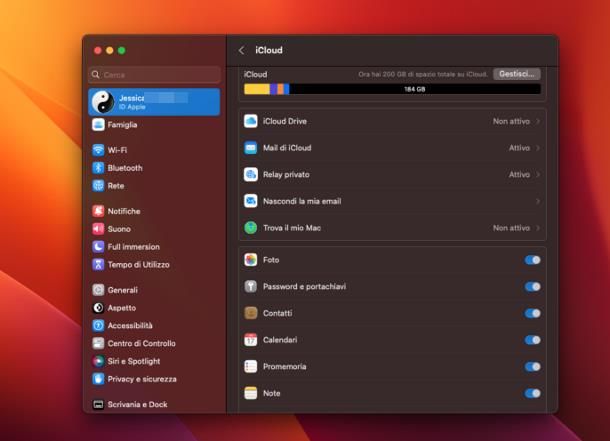610x441 pixels.
Task: Select the Full immersion moon icon
Action: click(98, 247)
